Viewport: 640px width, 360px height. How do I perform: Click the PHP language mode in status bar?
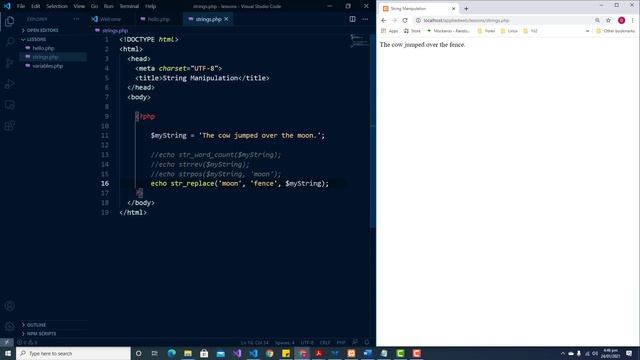pos(341,342)
